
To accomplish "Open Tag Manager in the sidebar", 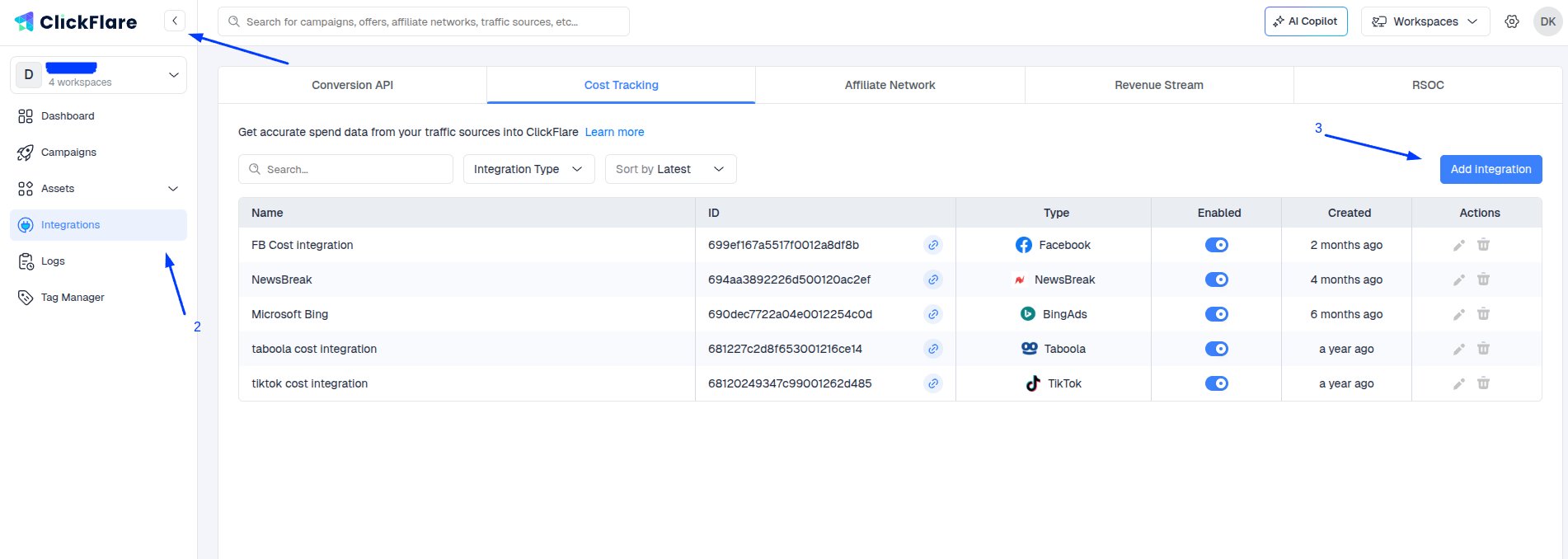I will point(98,298).
